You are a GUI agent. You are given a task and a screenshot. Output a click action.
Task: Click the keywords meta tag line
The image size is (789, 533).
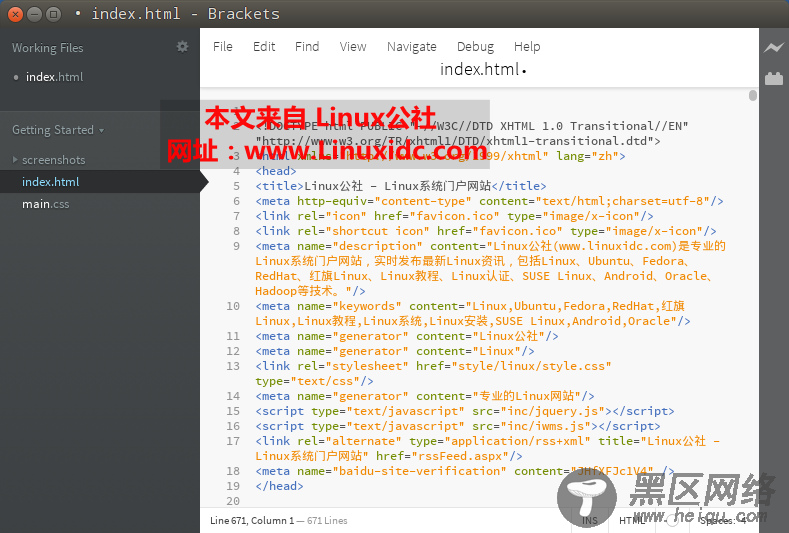click(472, 314)
